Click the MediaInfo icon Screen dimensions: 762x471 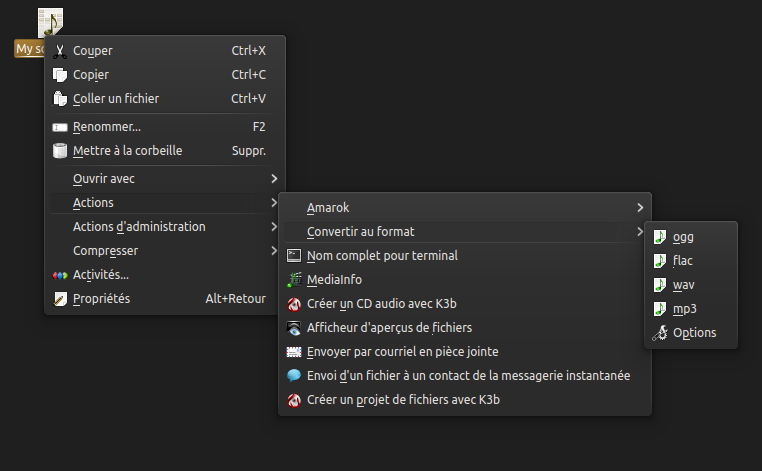tap(294, 279)
